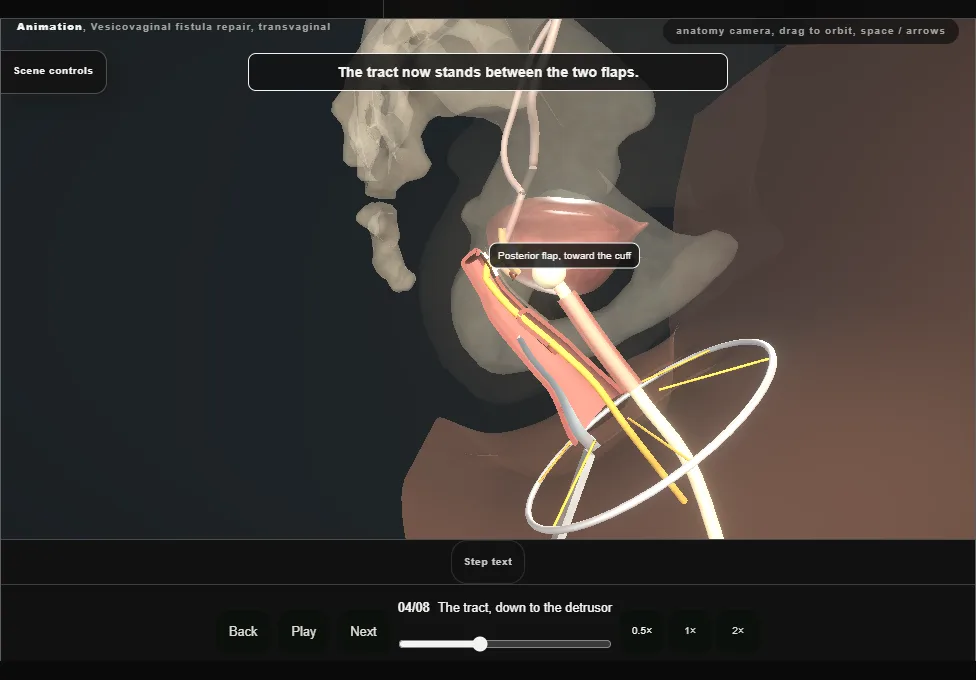Click the step title 'The tract, down to the detrusor'
This screenshot has height=680, width=976.
525,608
